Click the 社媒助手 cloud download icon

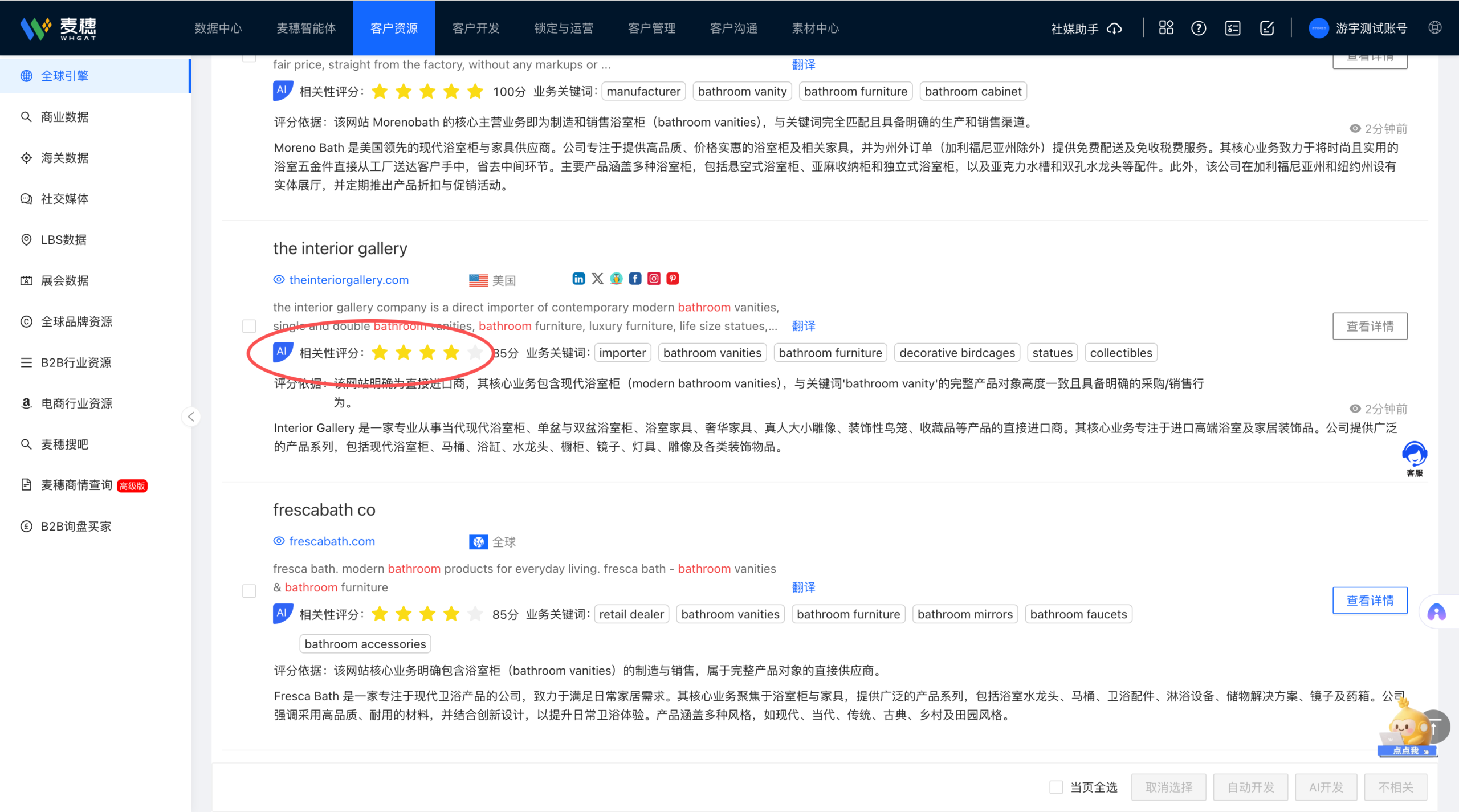click(1114, 28)
